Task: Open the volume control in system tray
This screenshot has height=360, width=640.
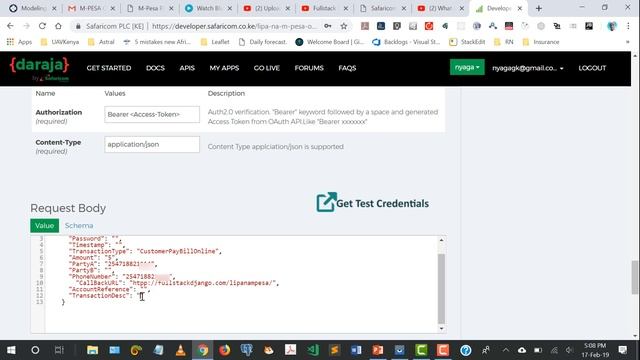Action: click(x=569, y=350)
